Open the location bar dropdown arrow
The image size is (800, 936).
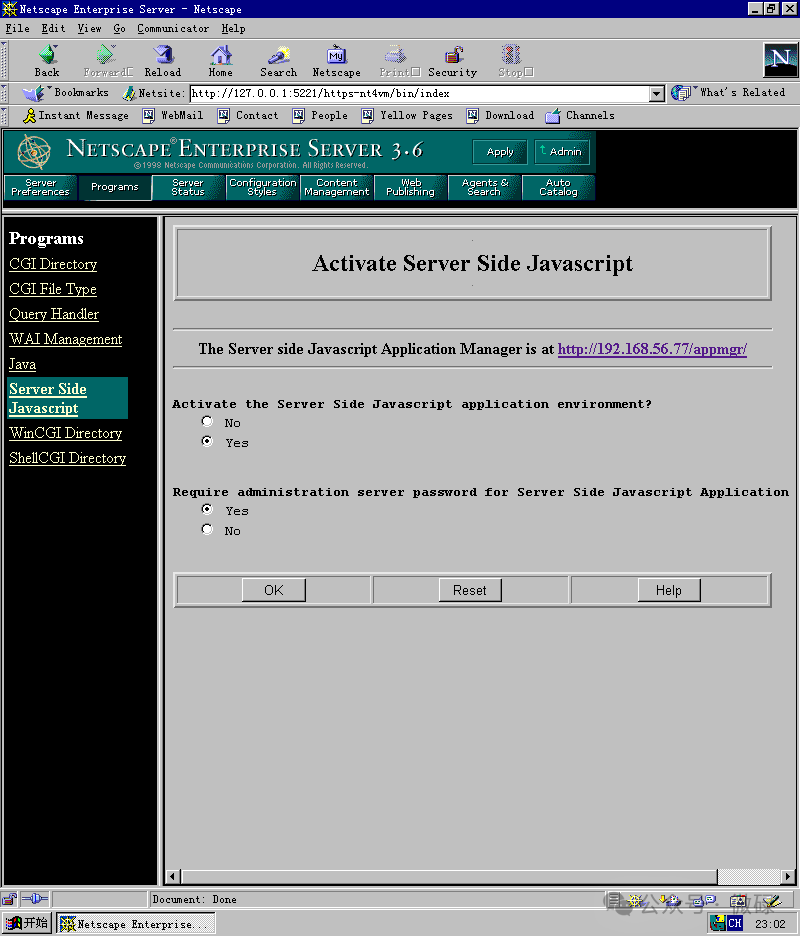click(657, 93)
